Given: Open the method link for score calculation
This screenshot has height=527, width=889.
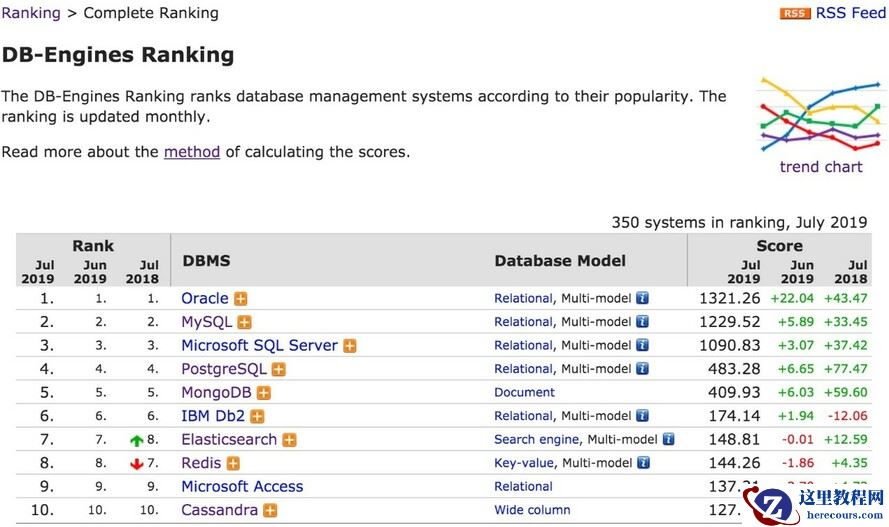Looking at the screenshot, I should click(192, 152).
